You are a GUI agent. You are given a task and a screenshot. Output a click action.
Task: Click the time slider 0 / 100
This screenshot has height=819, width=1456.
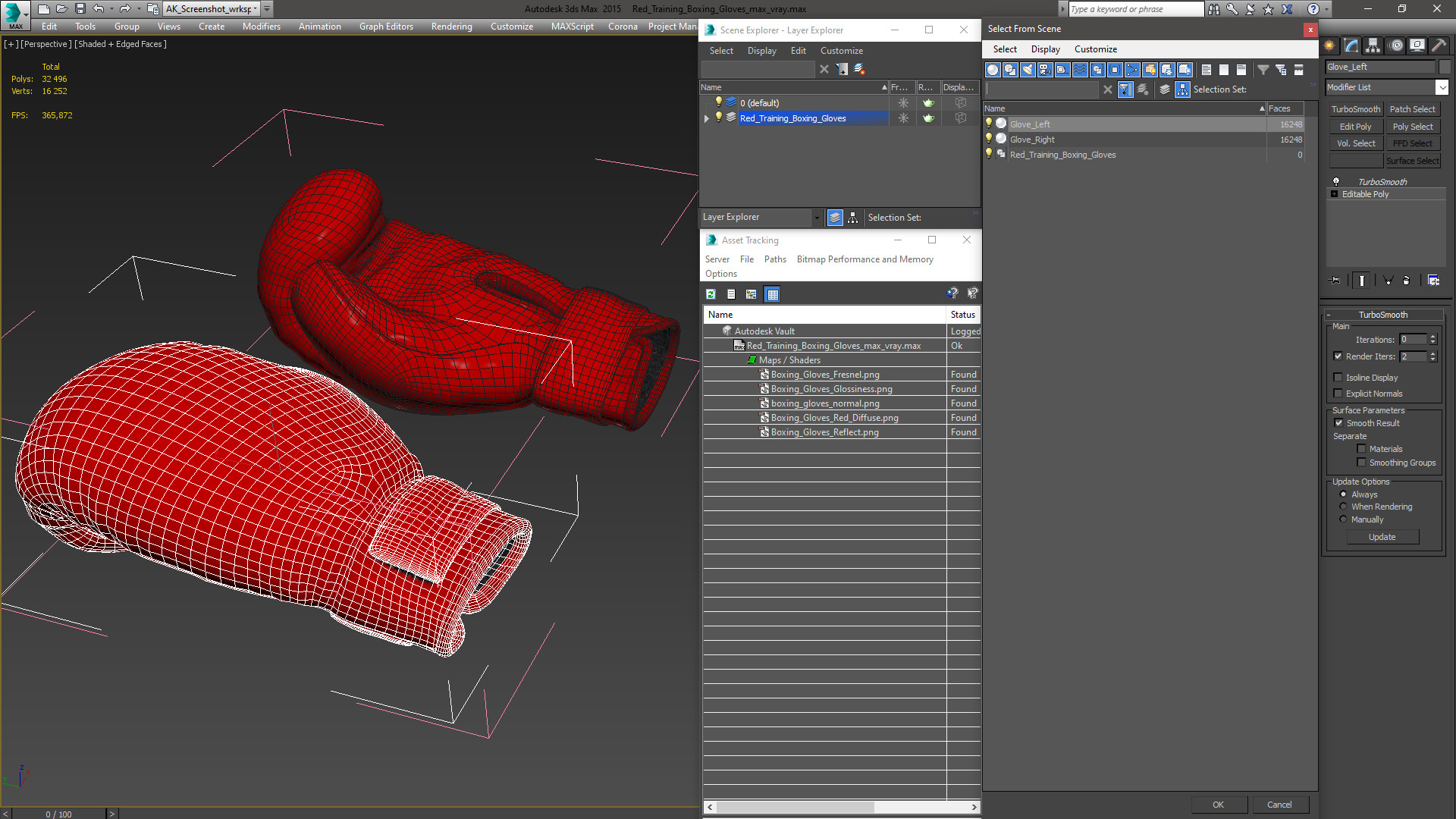(x=58, y=814)
